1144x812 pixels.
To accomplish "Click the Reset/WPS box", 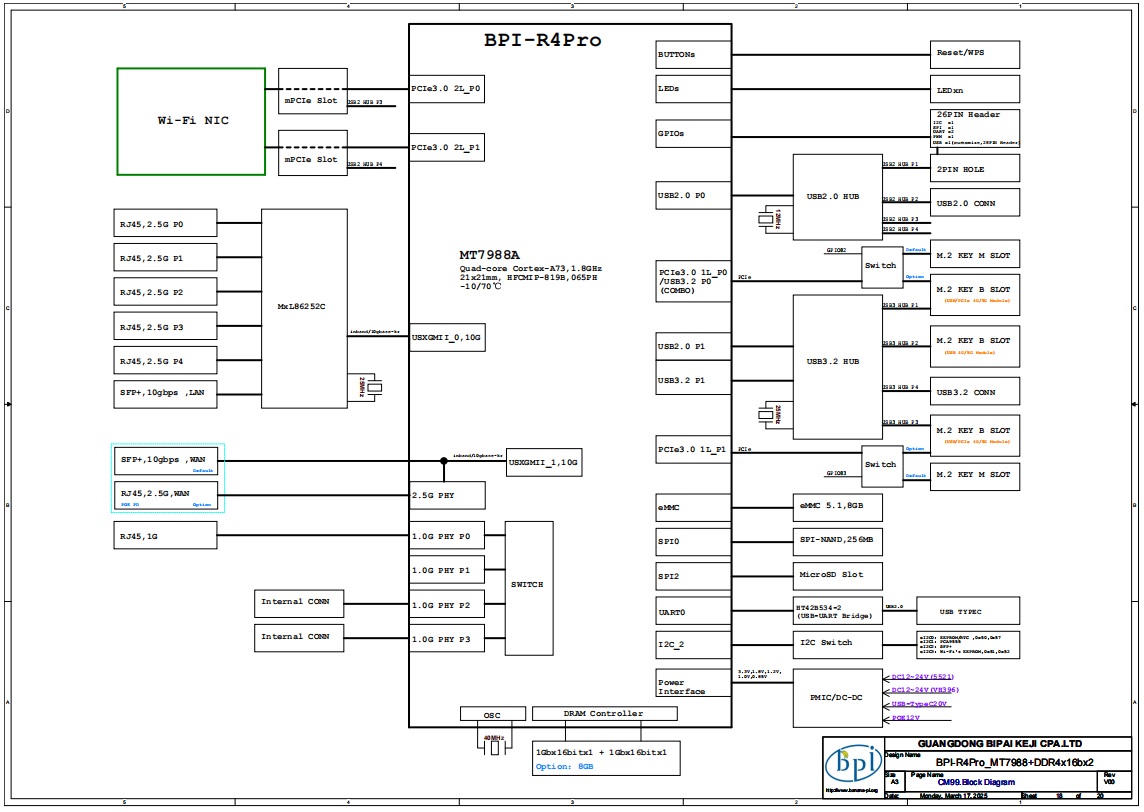I will pos(974,55).
